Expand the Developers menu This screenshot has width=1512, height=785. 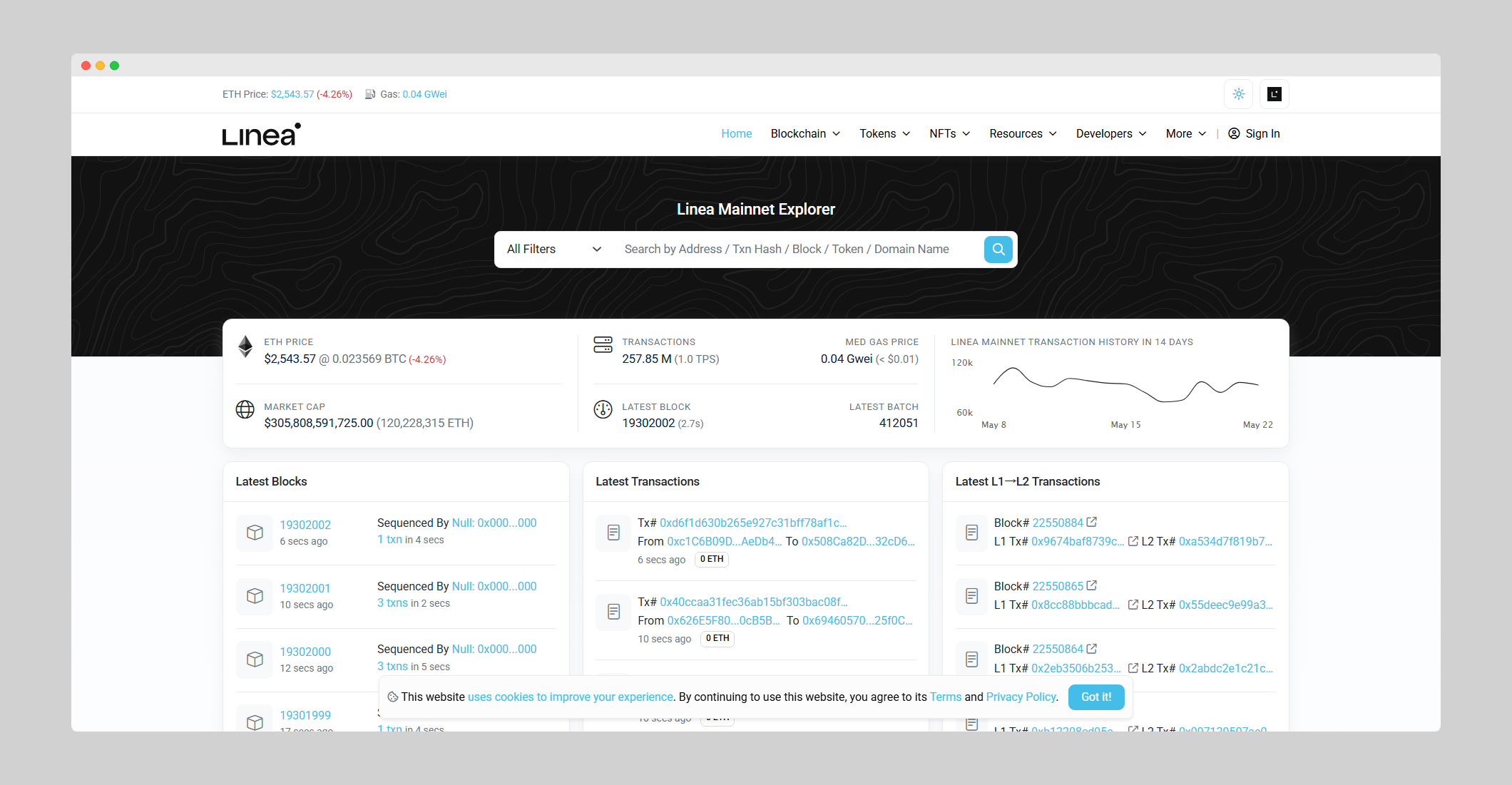pyautogui.click(x=1111, y=134)
